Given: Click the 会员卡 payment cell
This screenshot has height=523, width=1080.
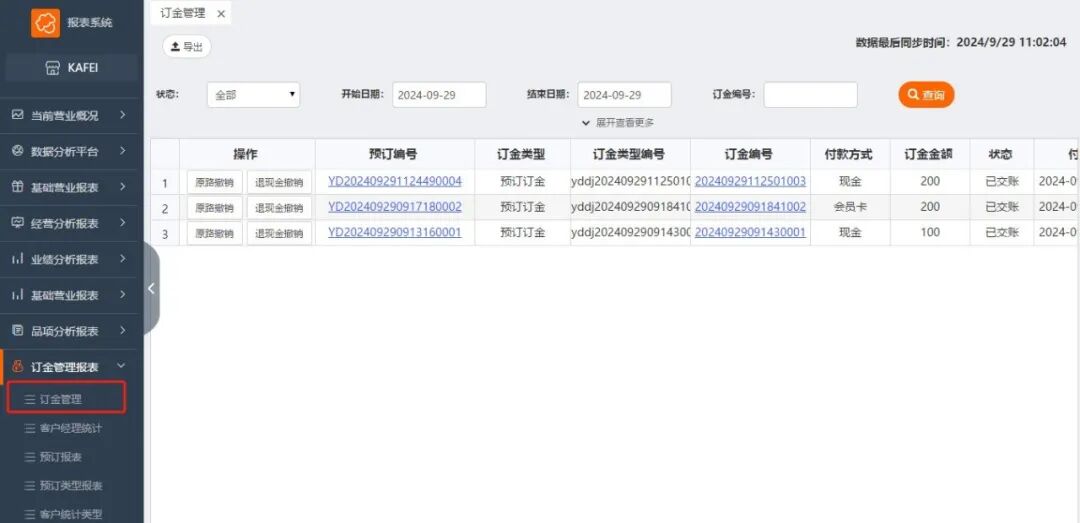Looking at the screenshot, I should 850,207.
